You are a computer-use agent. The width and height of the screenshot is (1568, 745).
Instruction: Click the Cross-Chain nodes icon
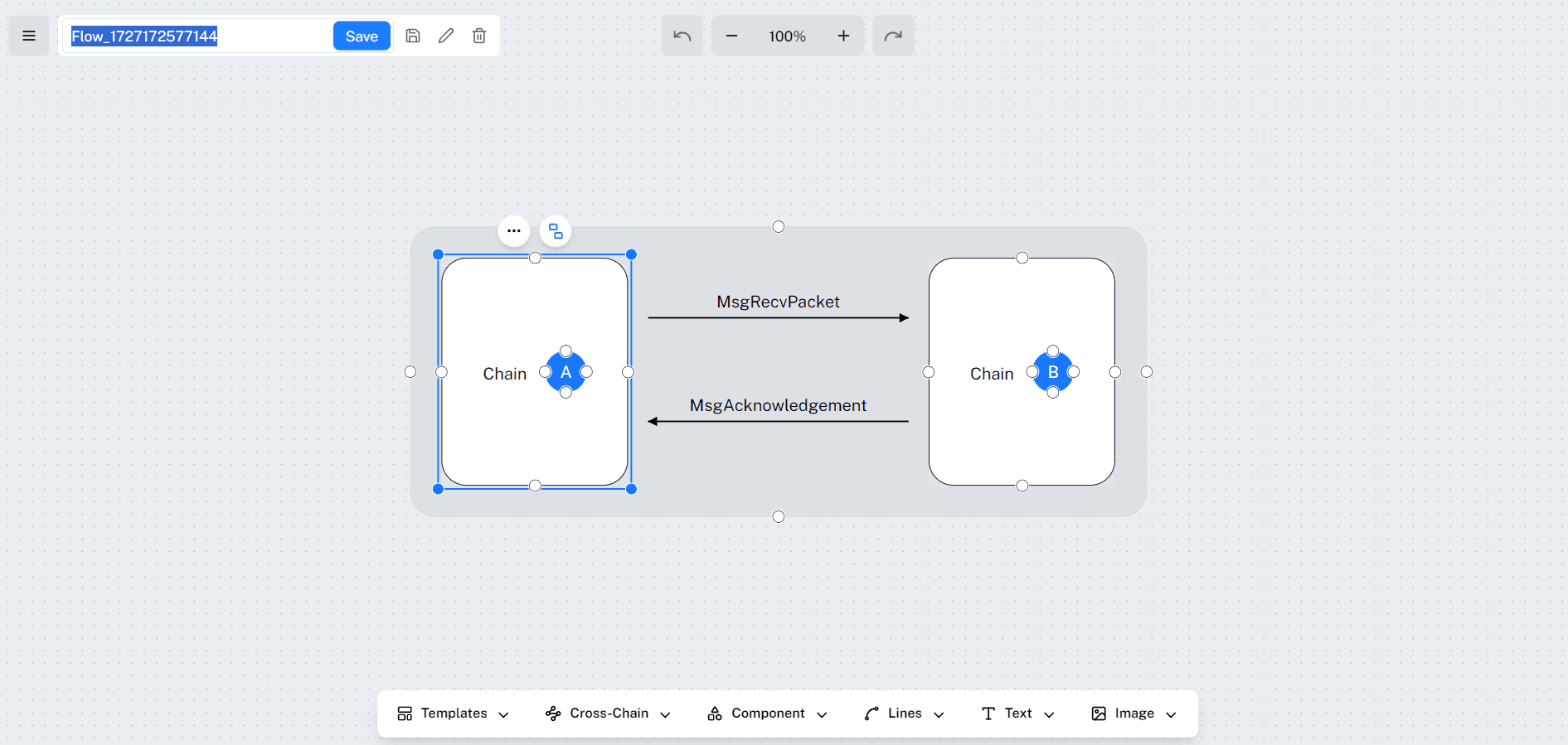point(553,714)
